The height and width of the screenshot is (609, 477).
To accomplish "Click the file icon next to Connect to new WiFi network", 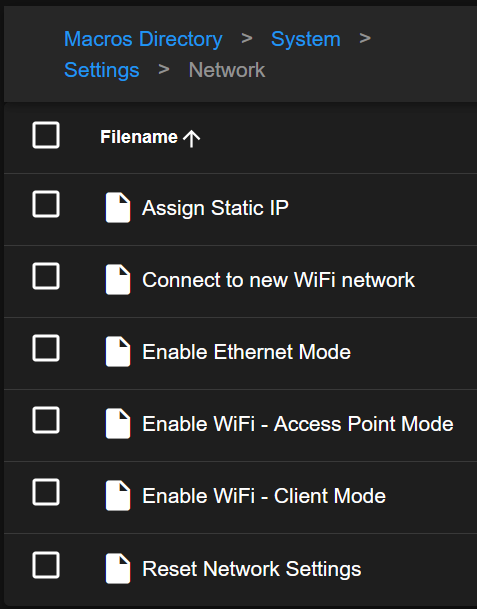I will click(118, 280).
